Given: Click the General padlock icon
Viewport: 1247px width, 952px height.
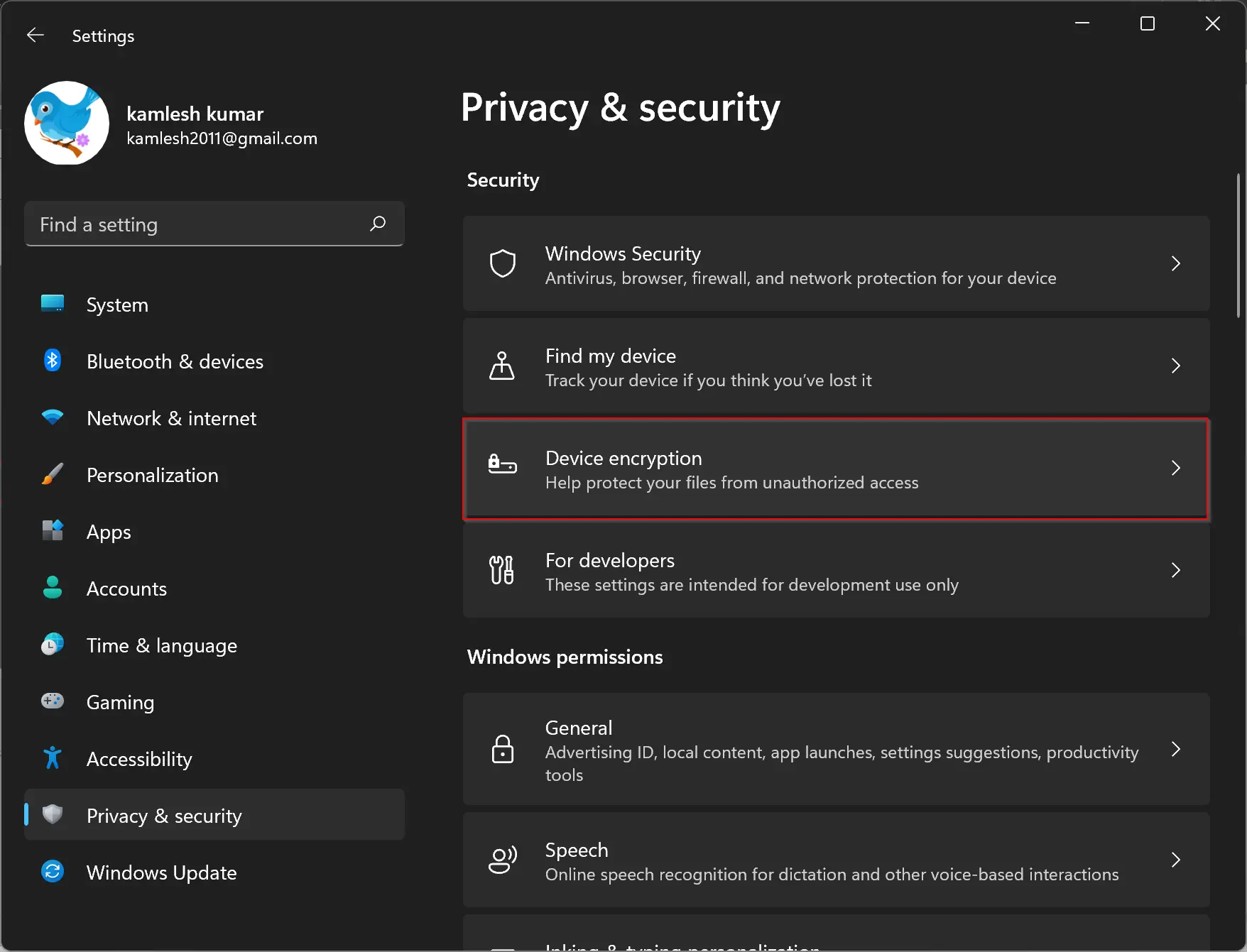Looking at the screenshot, I should pos(502,749).
